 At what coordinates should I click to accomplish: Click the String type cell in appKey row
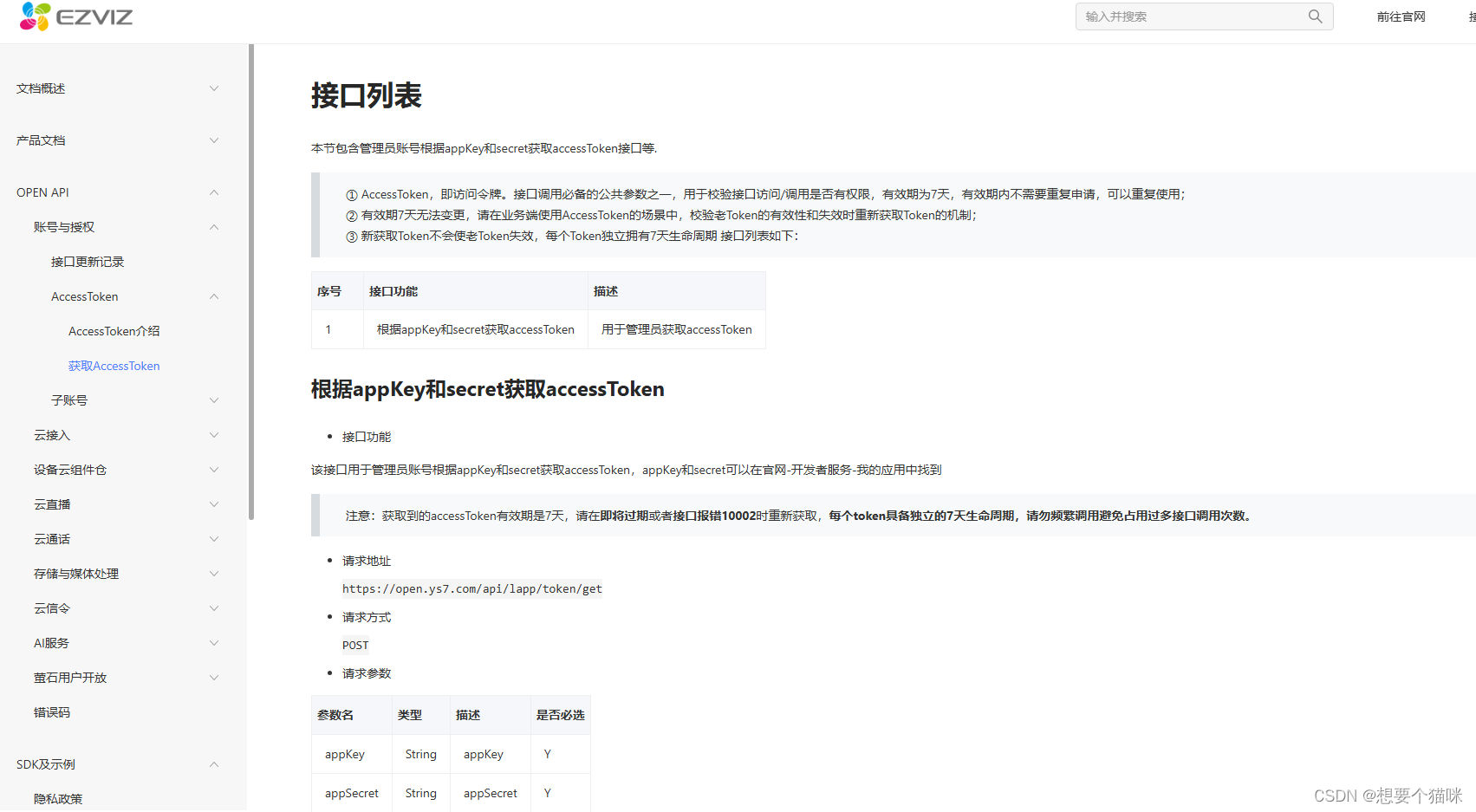coord(421,754)
